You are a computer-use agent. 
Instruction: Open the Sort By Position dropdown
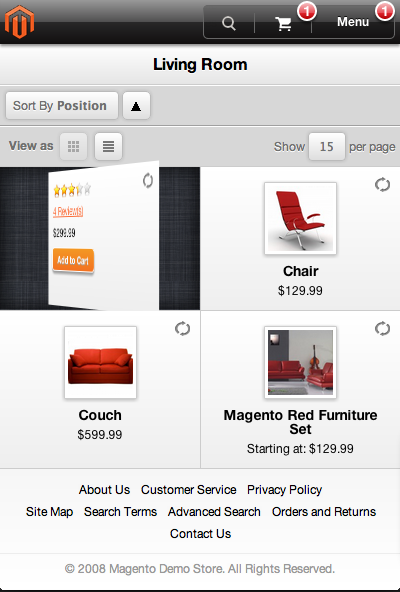62,106
